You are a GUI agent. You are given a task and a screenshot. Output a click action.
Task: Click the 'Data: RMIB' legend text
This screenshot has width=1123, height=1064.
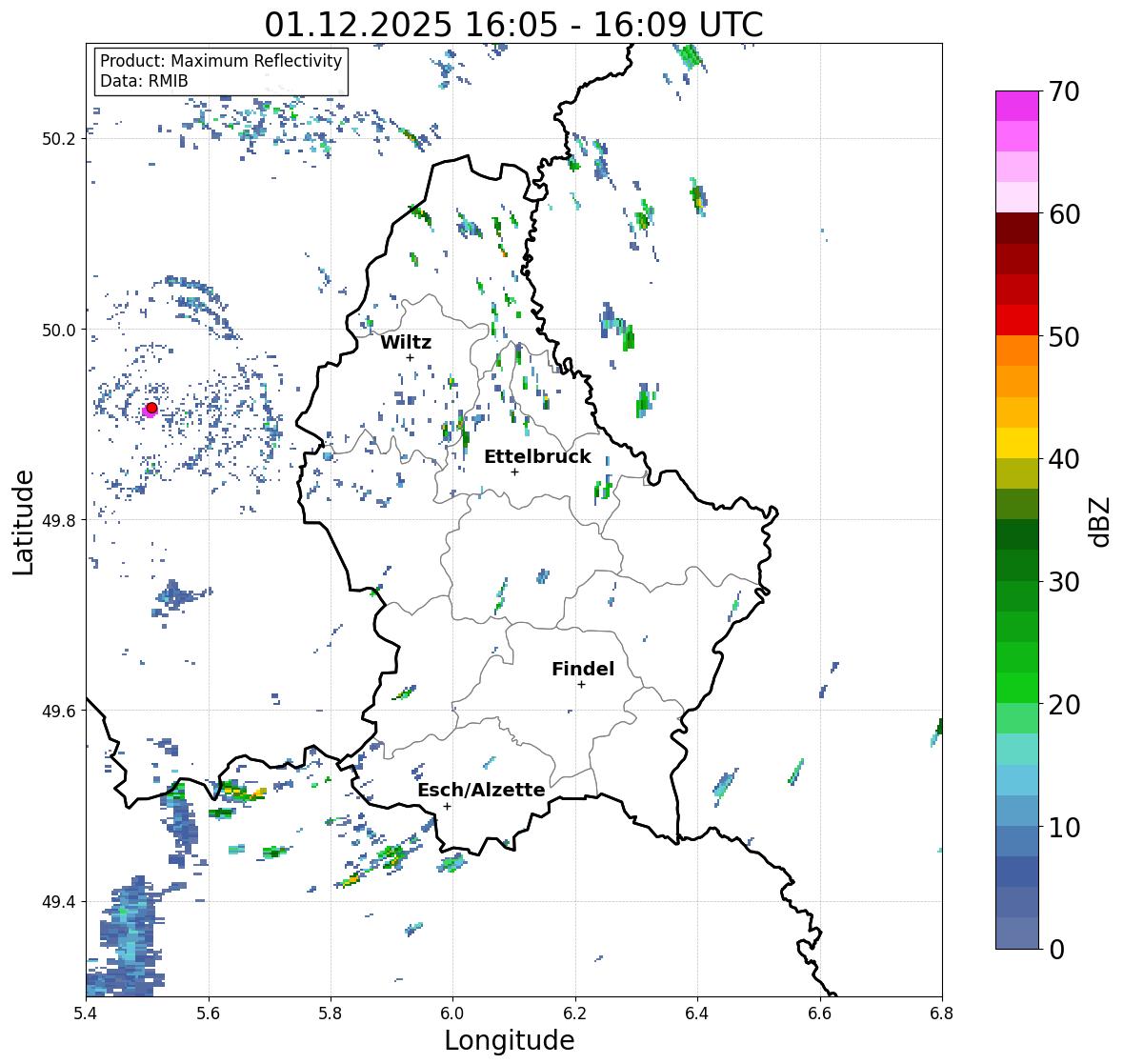pos(144,81)
